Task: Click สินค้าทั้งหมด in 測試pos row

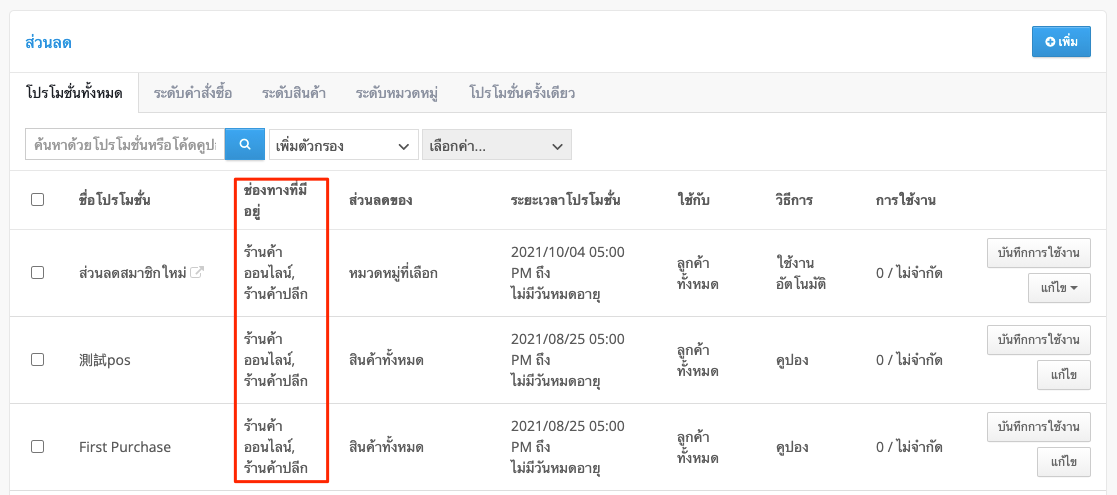Action: tap(386, 360)
